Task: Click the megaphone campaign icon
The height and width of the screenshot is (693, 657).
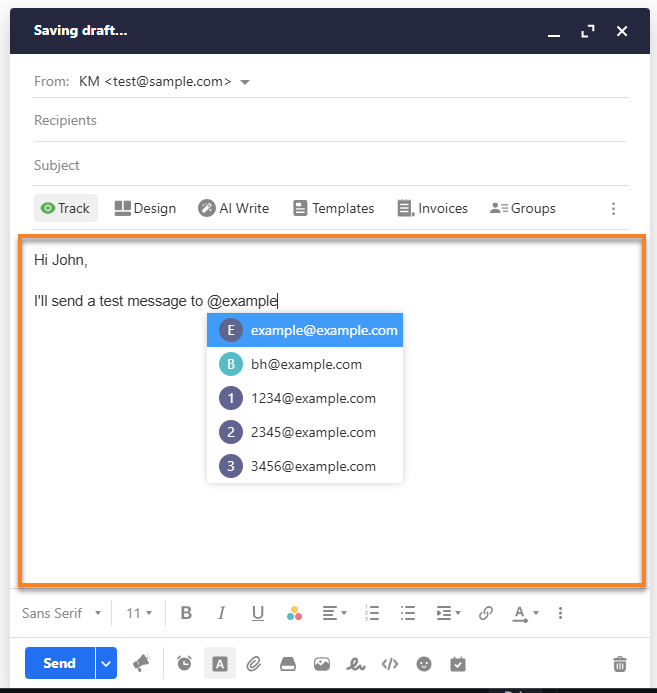Action: coord(142,663)
